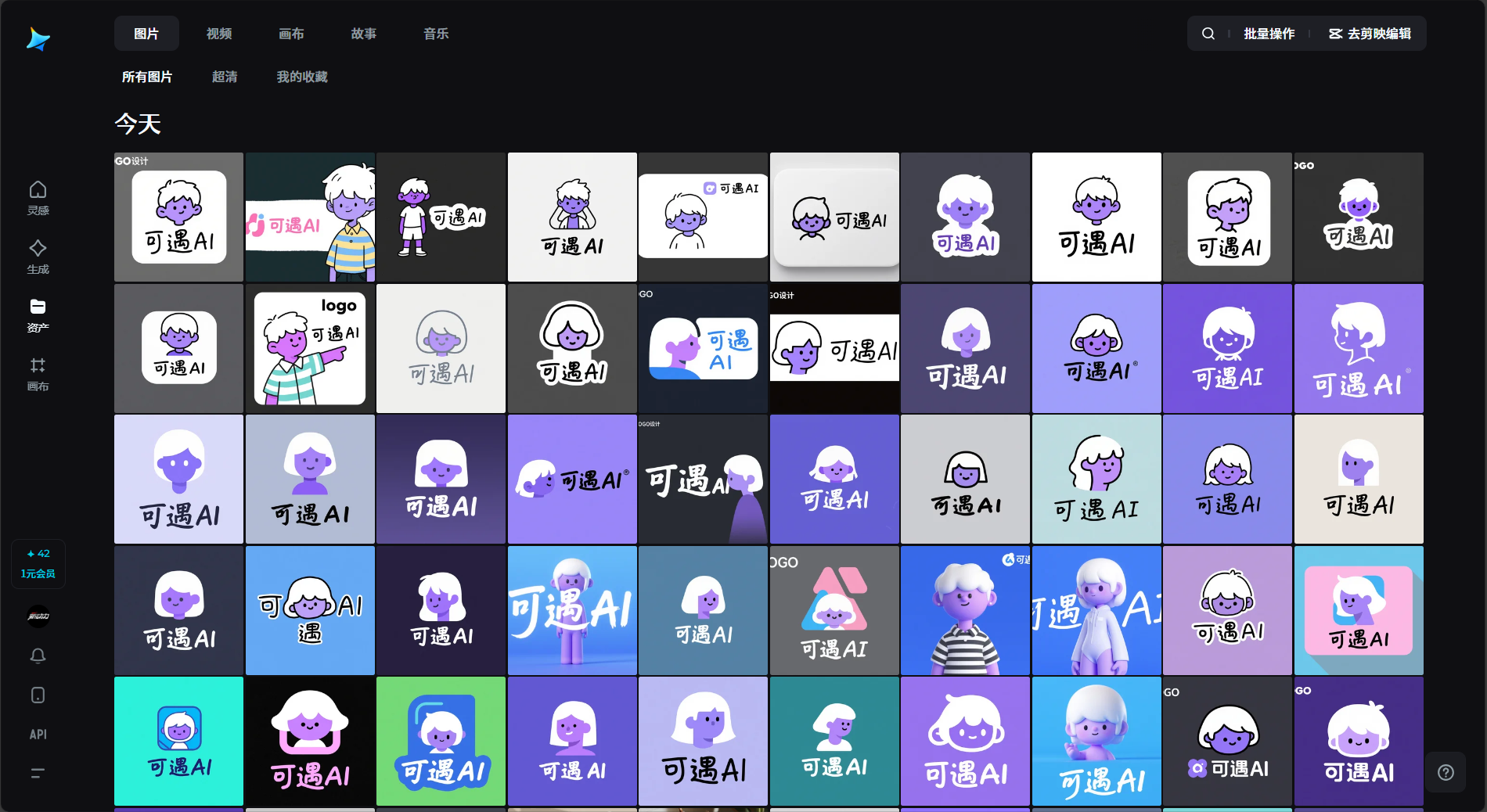Viewport: 1487px width, 812px height.
Task: Open the API link in sidebar
Action: [x=38, y=735]
